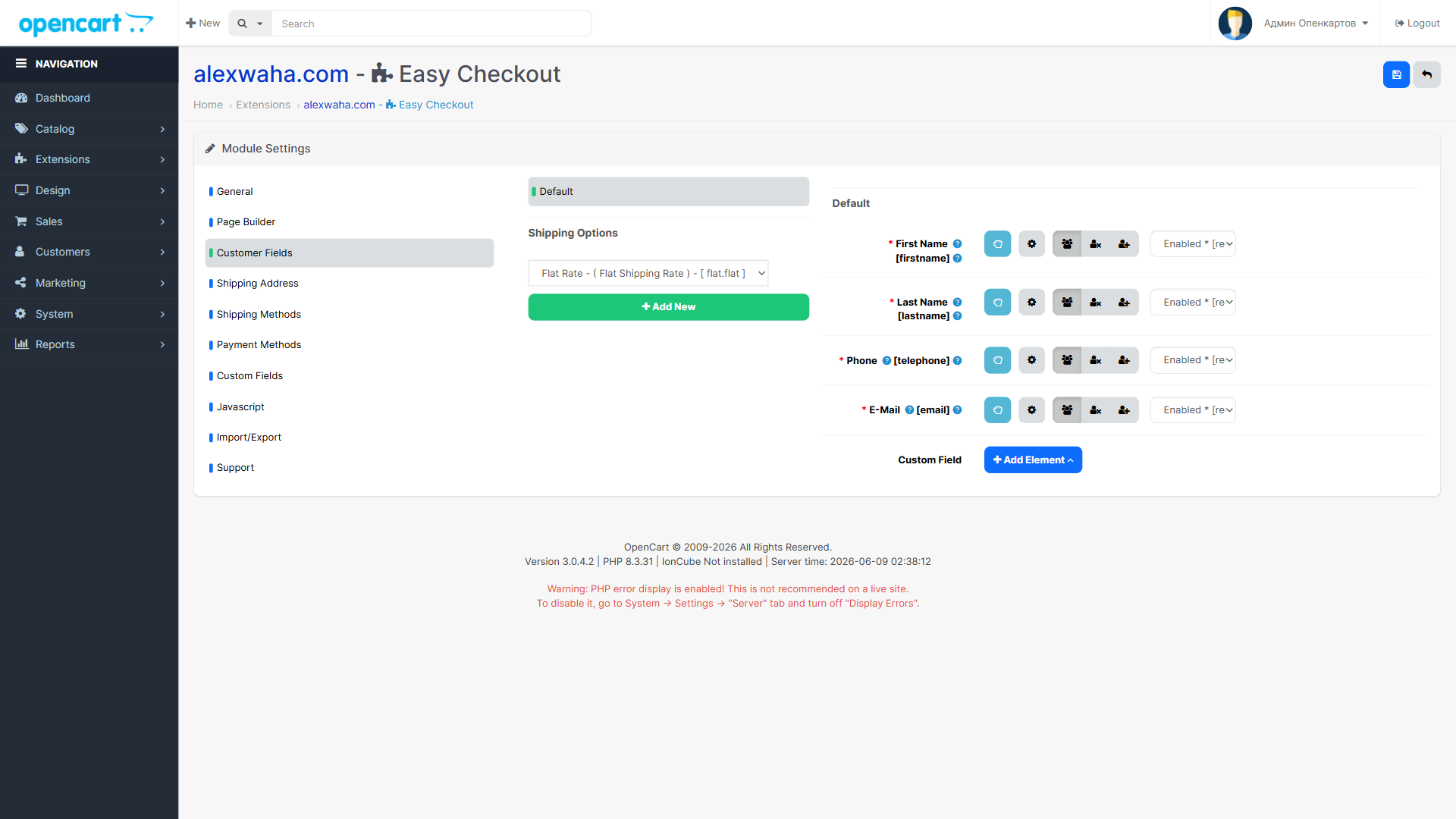Click the Add Element button
The image size is (1456, 819).
click(x=1033, y=460)
